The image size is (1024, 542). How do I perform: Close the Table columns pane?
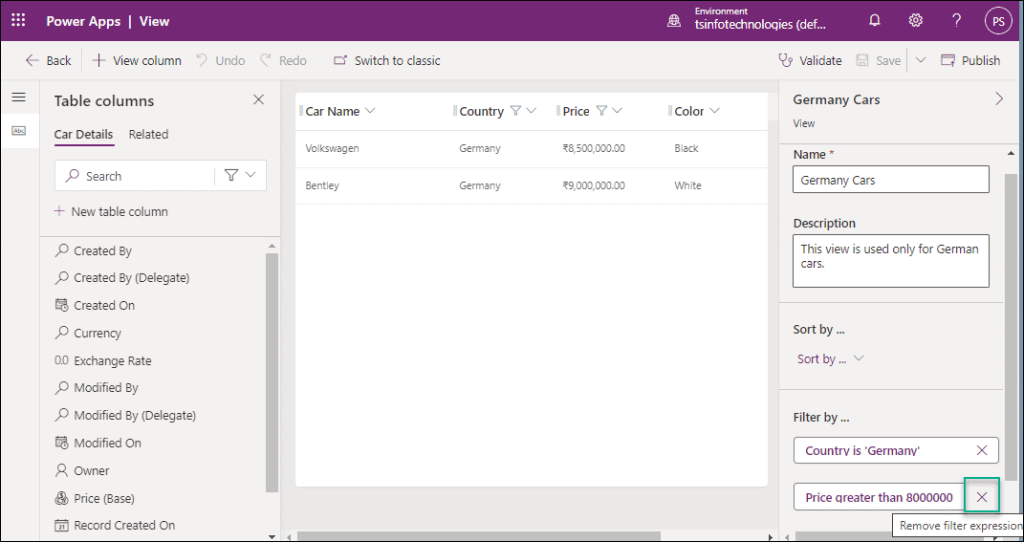click(x=259, y=100)
